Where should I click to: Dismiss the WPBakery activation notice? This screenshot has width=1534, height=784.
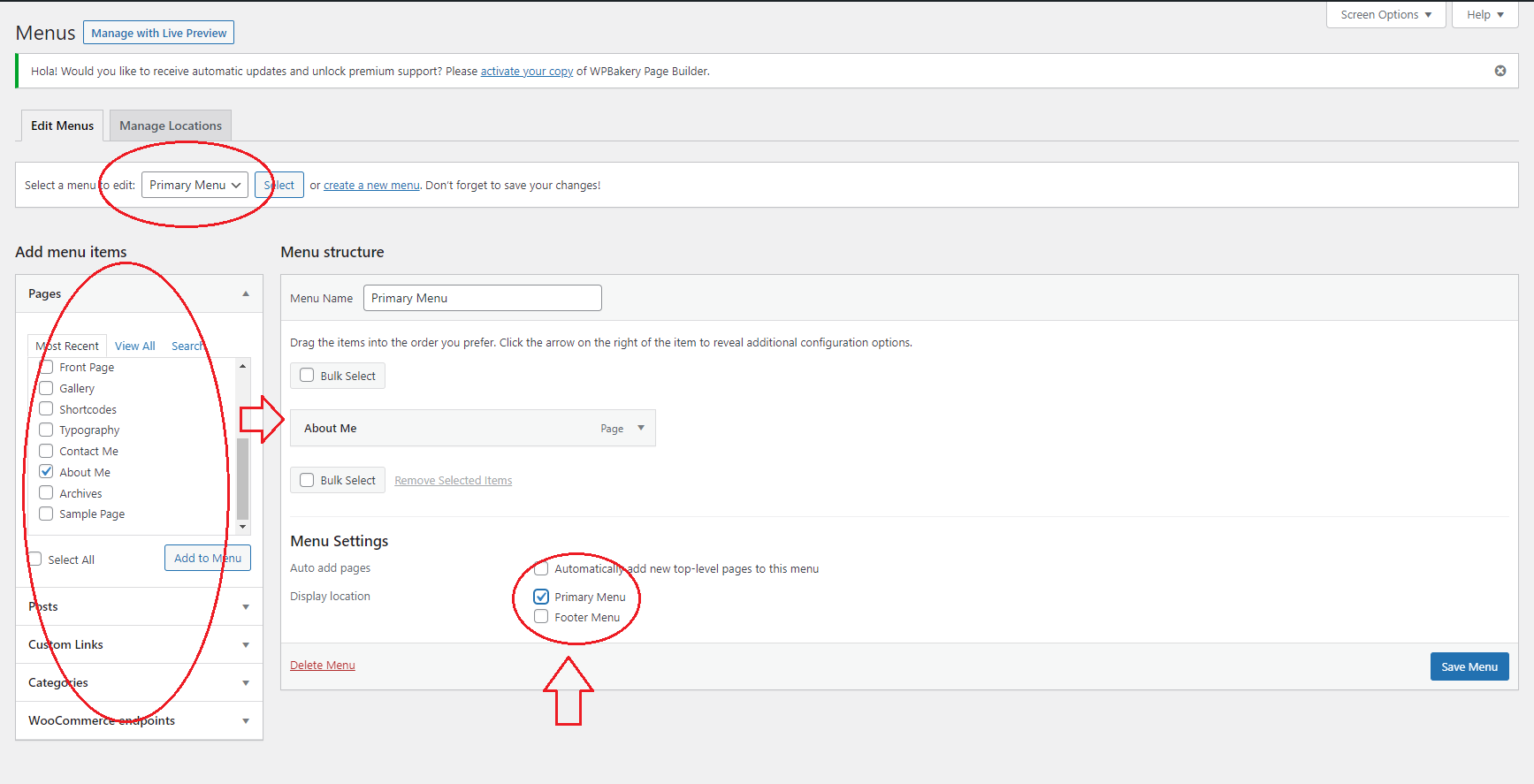pos(1500,71)
